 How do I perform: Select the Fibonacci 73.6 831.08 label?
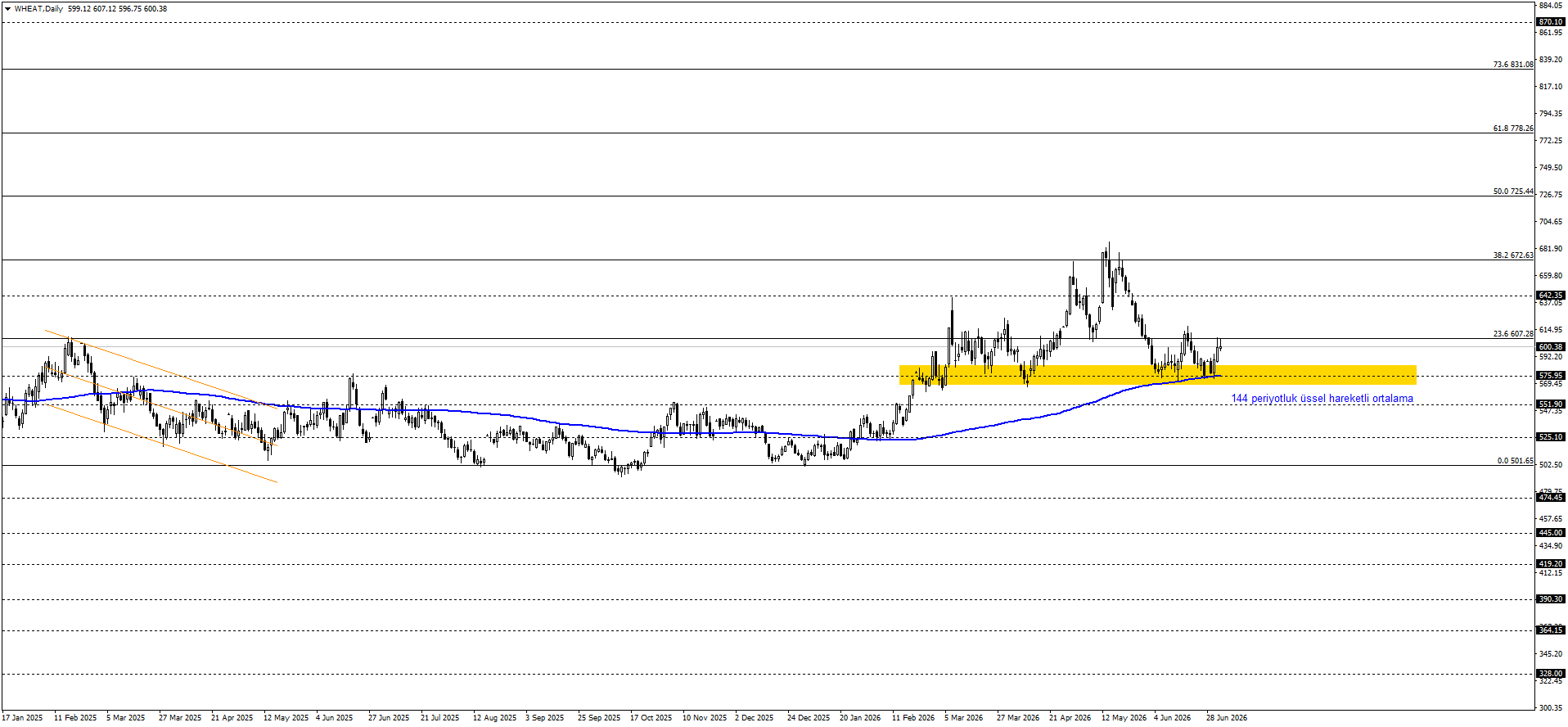pos(1513,65)
